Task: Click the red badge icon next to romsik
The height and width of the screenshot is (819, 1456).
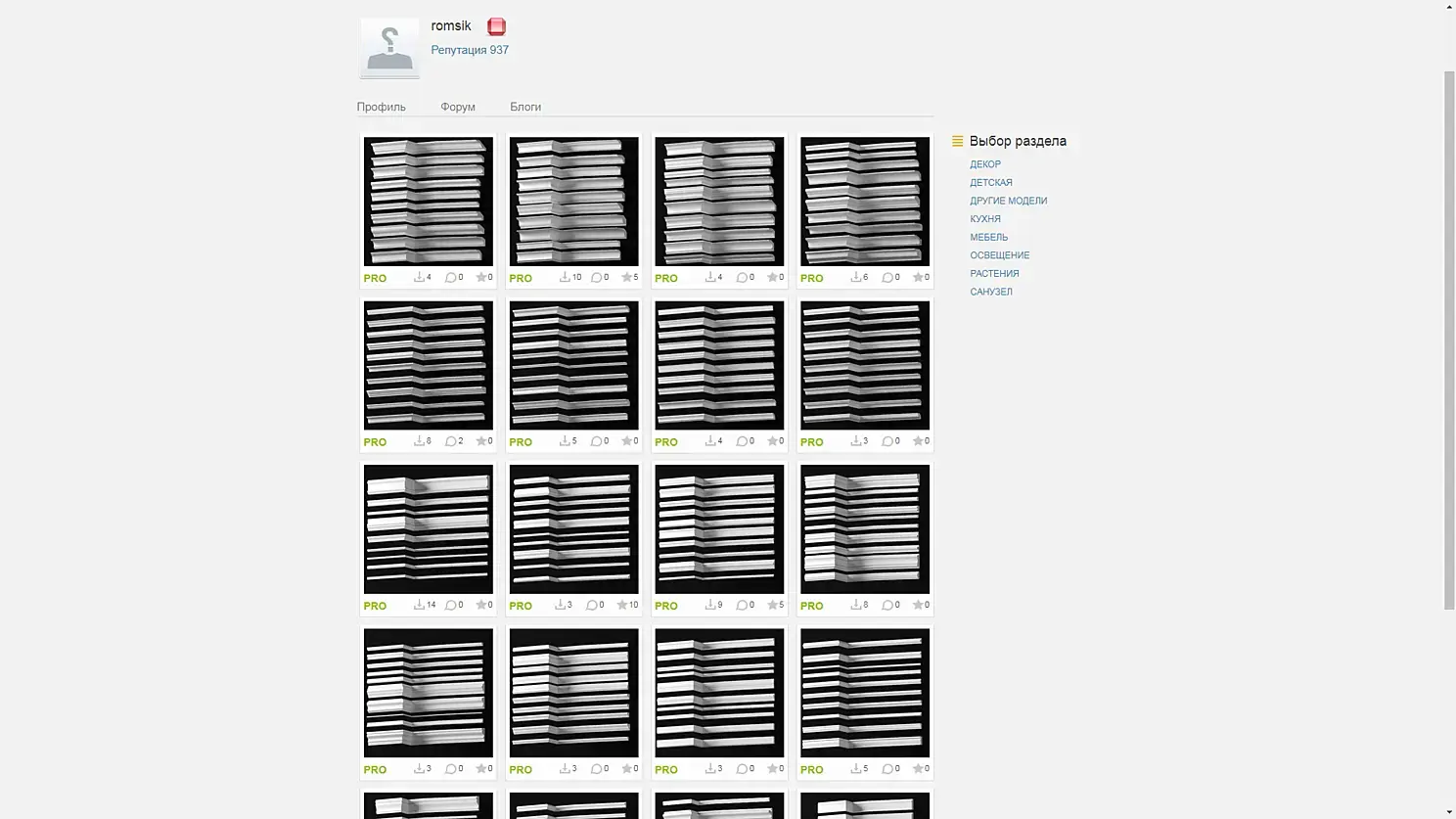Action: (x=496, y=26)
